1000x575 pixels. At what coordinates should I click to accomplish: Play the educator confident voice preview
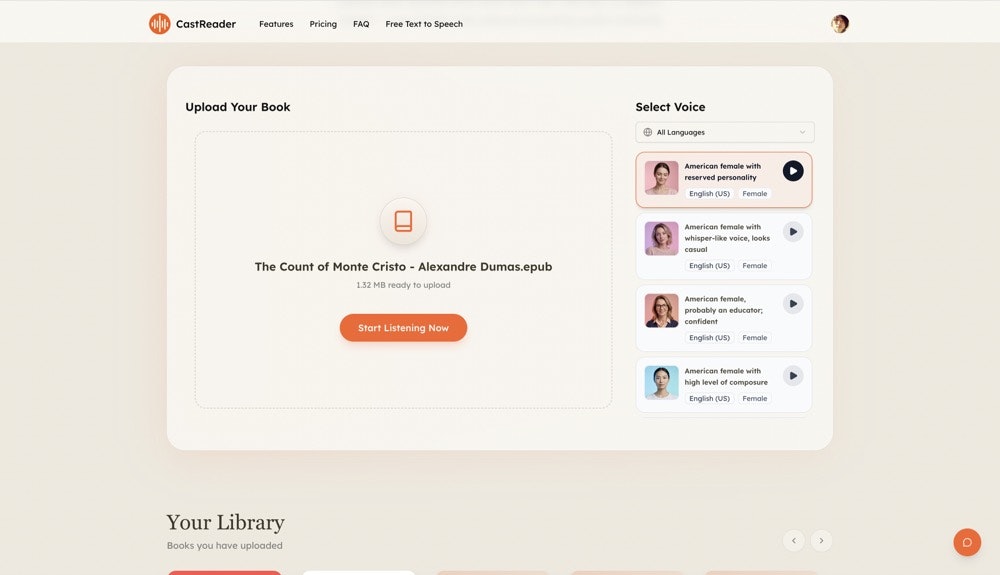pos(793,303)
